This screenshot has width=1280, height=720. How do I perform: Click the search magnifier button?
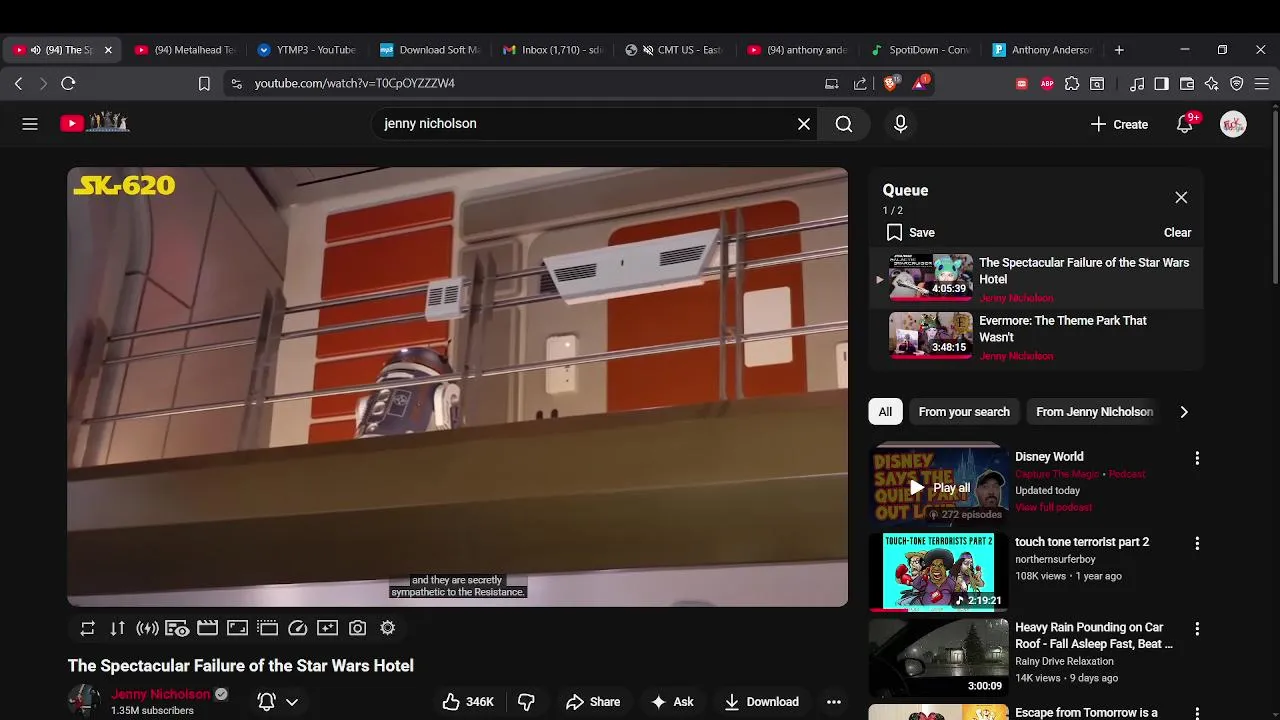[x=844, y=124]
